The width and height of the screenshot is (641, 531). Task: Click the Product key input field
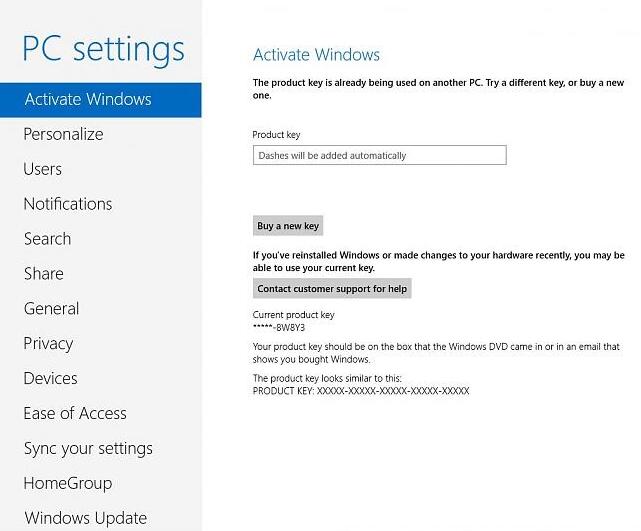[x=380, y=155]
